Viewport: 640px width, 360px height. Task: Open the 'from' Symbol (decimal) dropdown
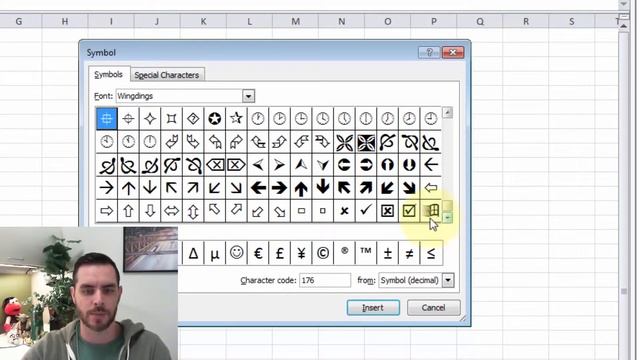pyautogui.click(x=448, y=280)
